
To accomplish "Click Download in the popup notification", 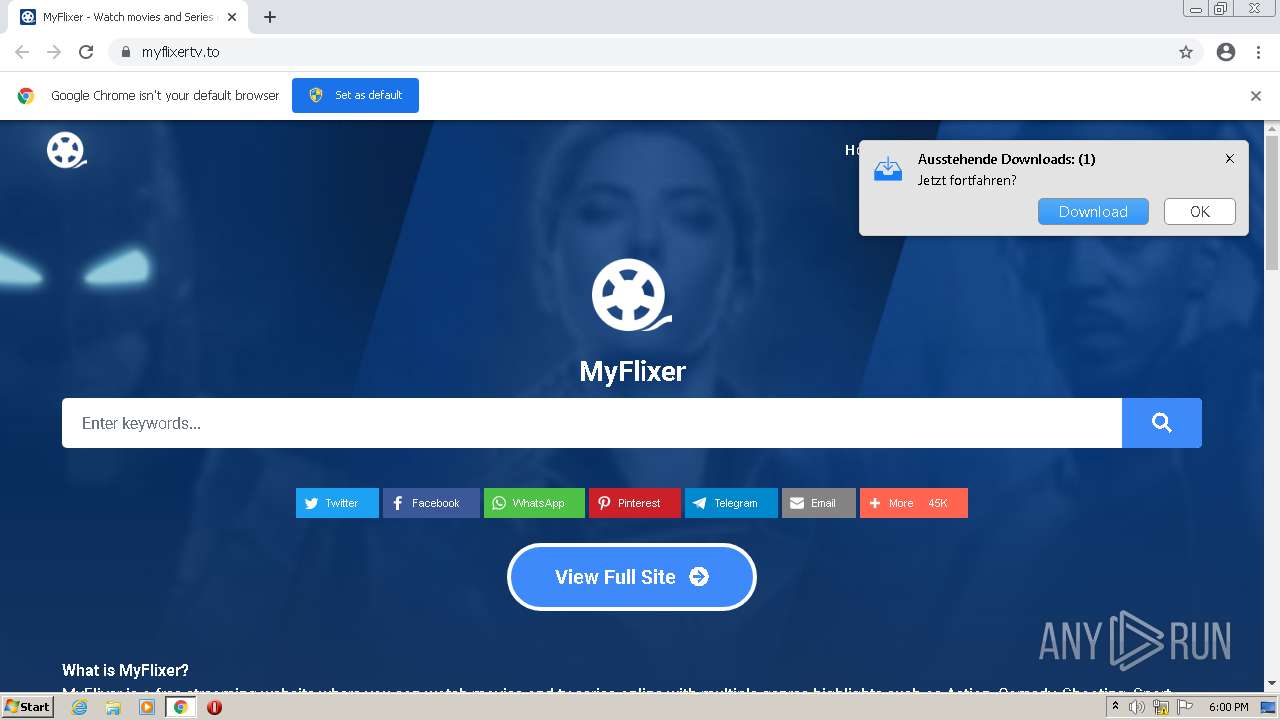I will pyautogui.click(x=1093, y=211).
